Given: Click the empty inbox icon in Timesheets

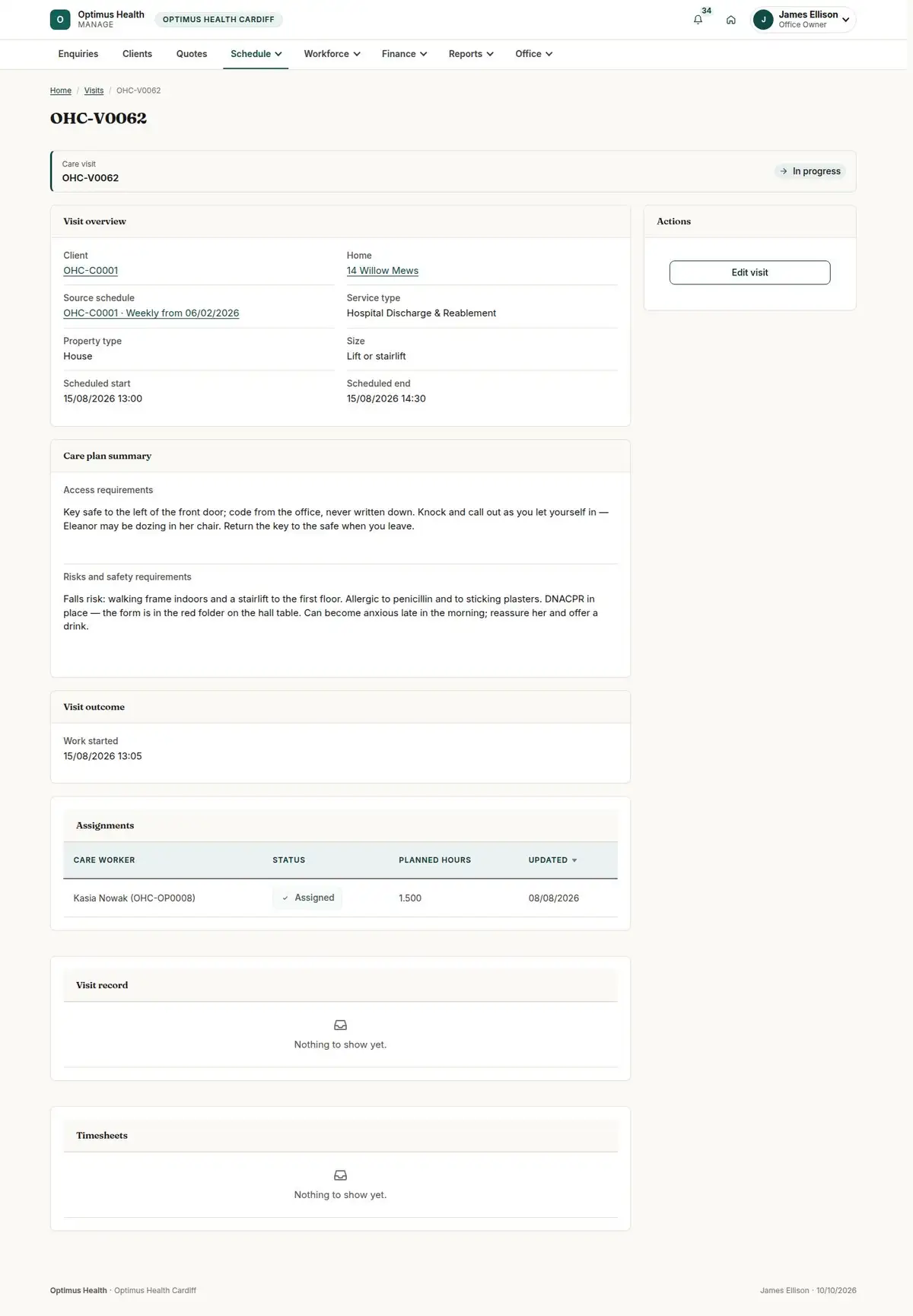Looking at the screenshot, I should (340, 1175).
